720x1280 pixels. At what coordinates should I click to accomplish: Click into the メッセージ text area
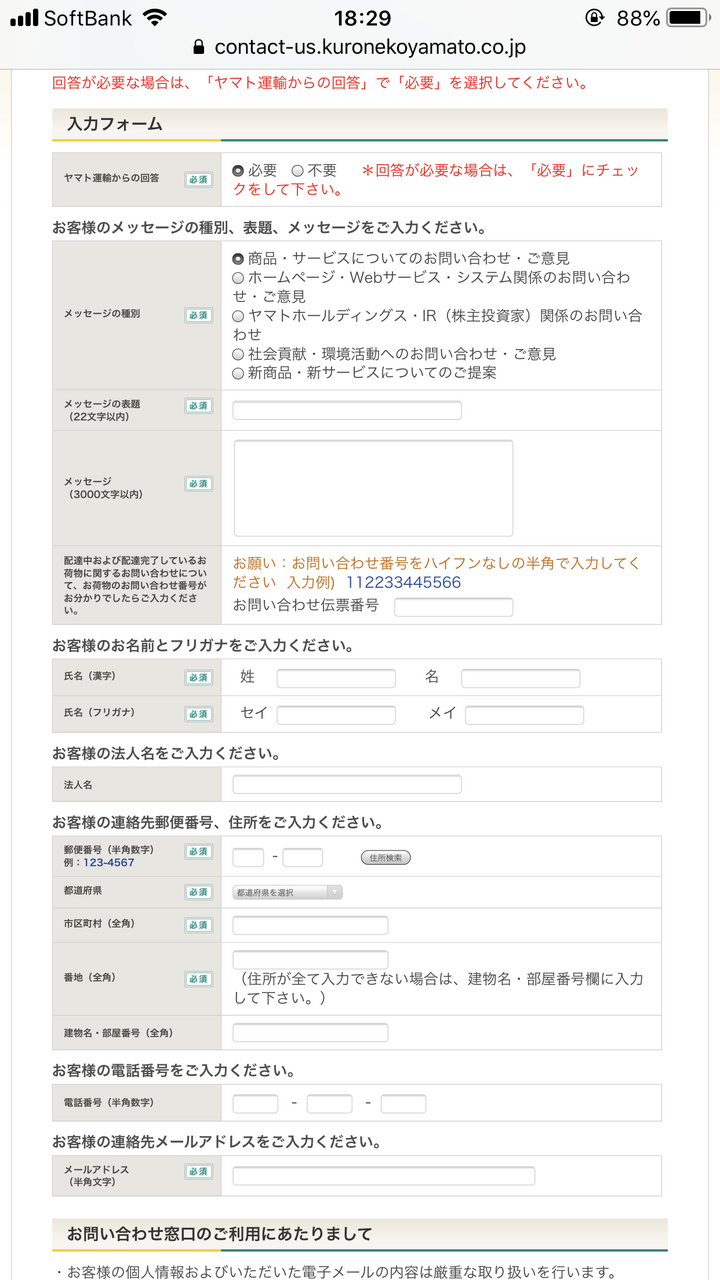(373, 488)
